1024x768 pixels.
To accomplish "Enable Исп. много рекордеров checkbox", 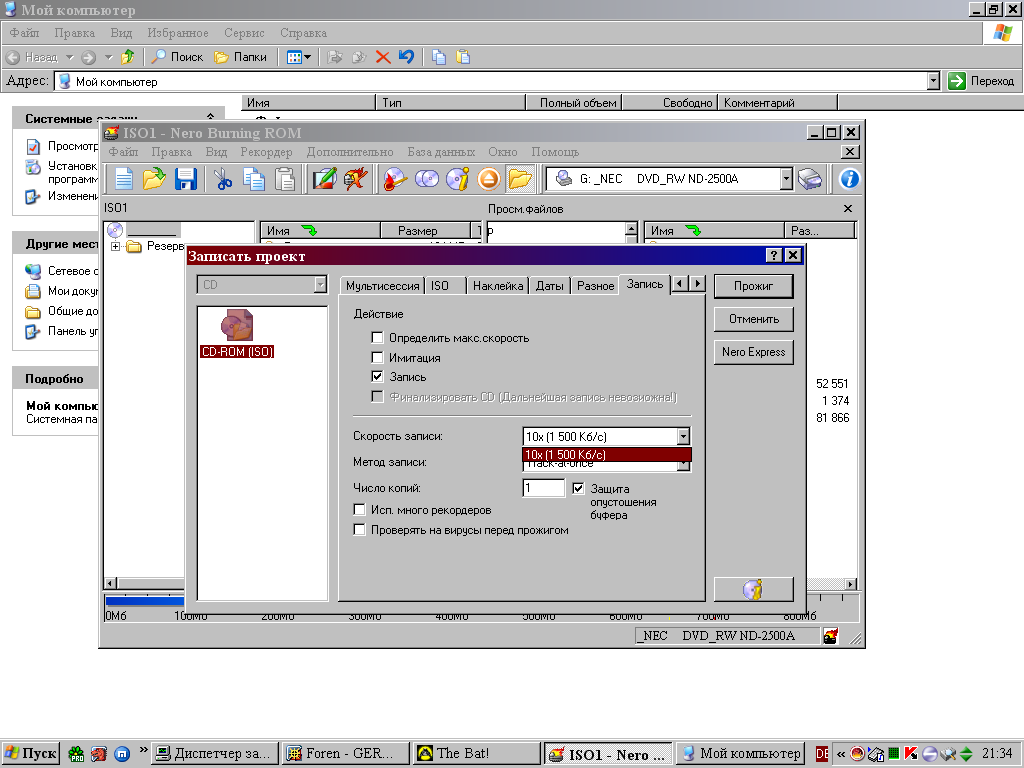I will [359, 509].
